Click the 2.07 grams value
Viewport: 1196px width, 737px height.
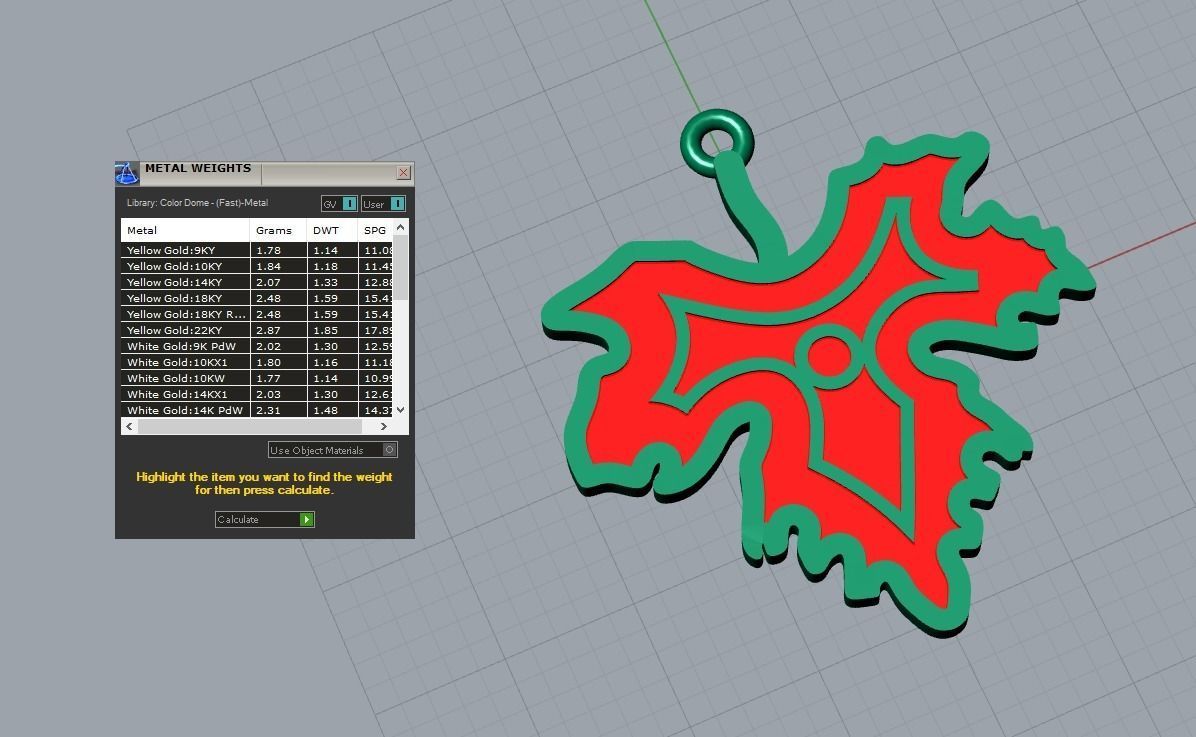click(x=268, y=282)
